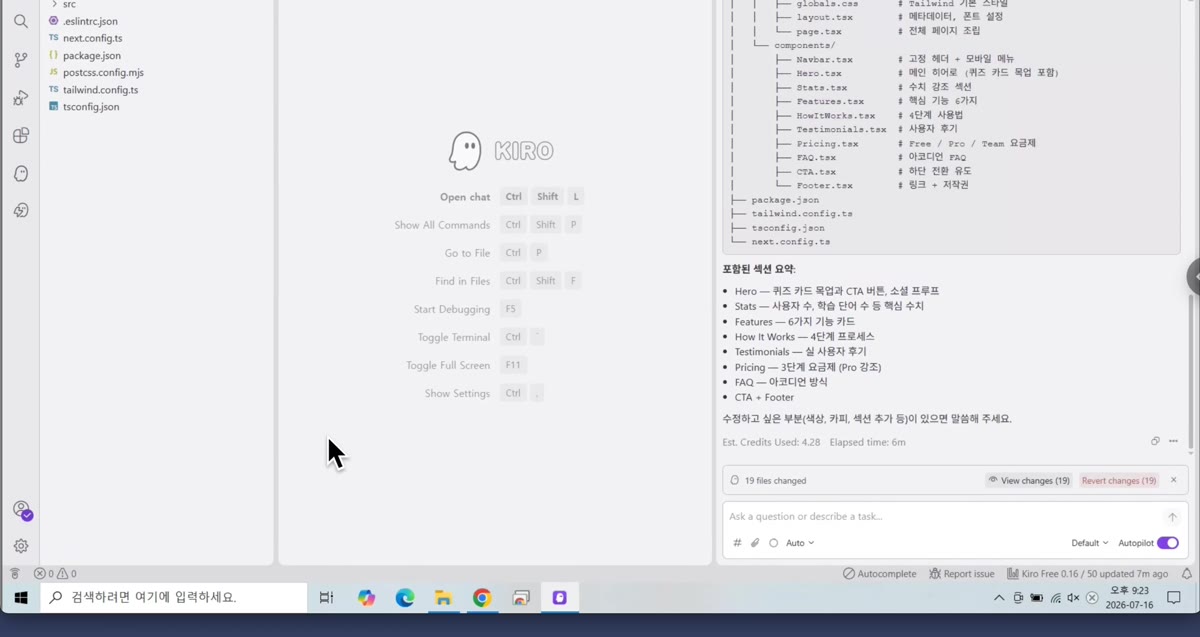Open Google Chrome from taskbar
Image resolution: width=1200 pixels, height=637 pixels.
[x=482, y=598]
